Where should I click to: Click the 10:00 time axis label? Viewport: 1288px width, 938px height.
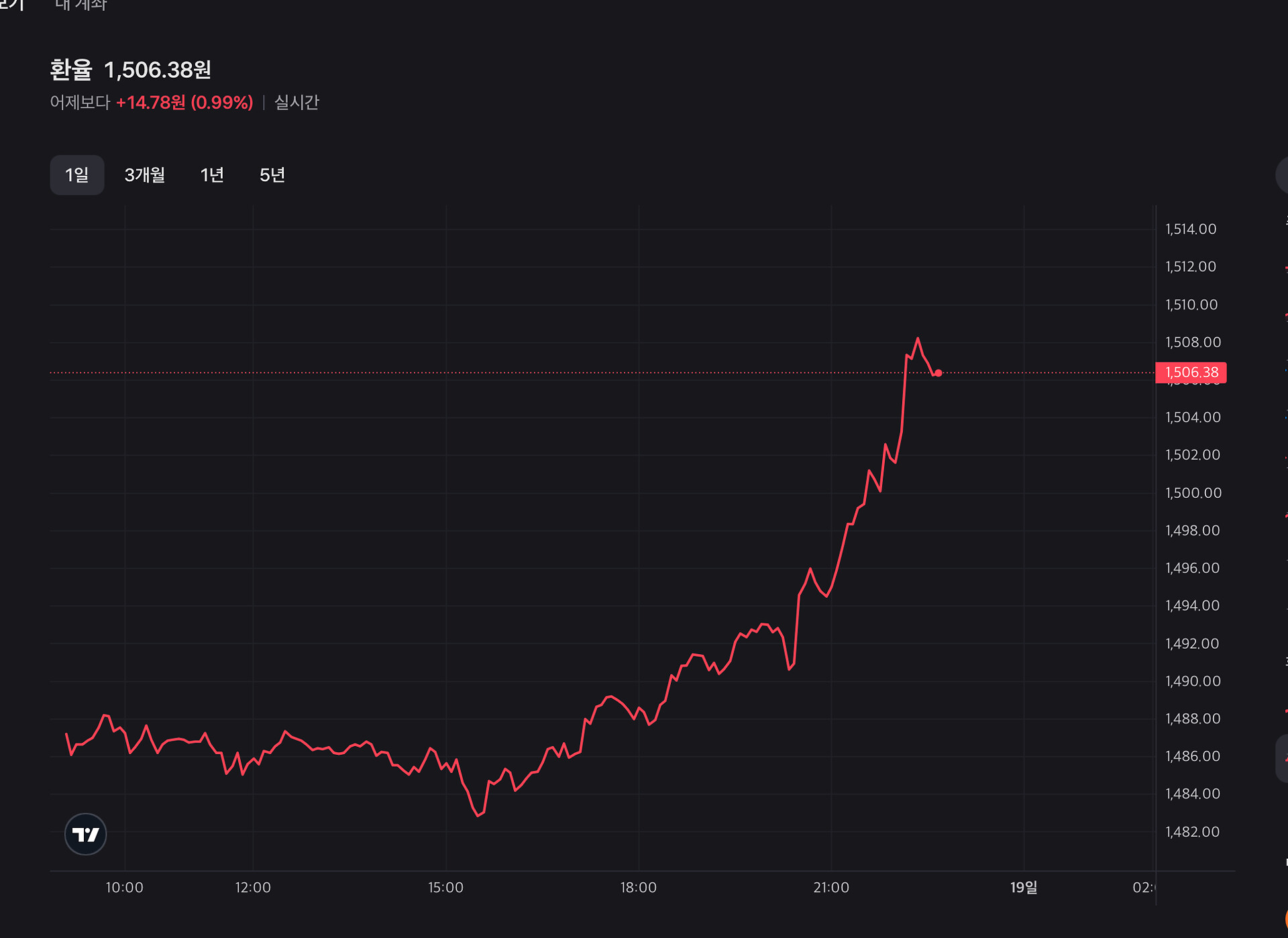coord(124,888)
